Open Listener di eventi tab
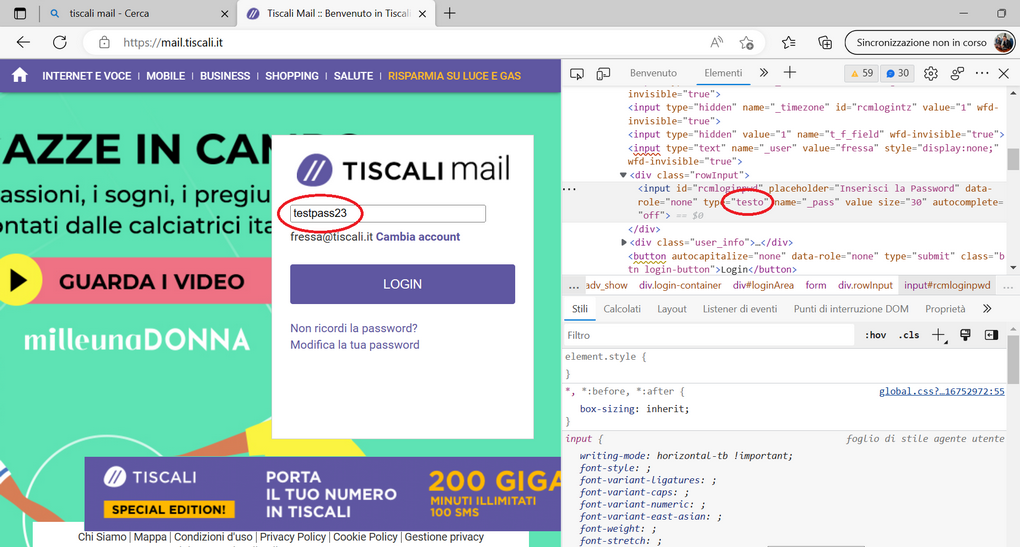 pyautogui.click(x=740, y=309)
